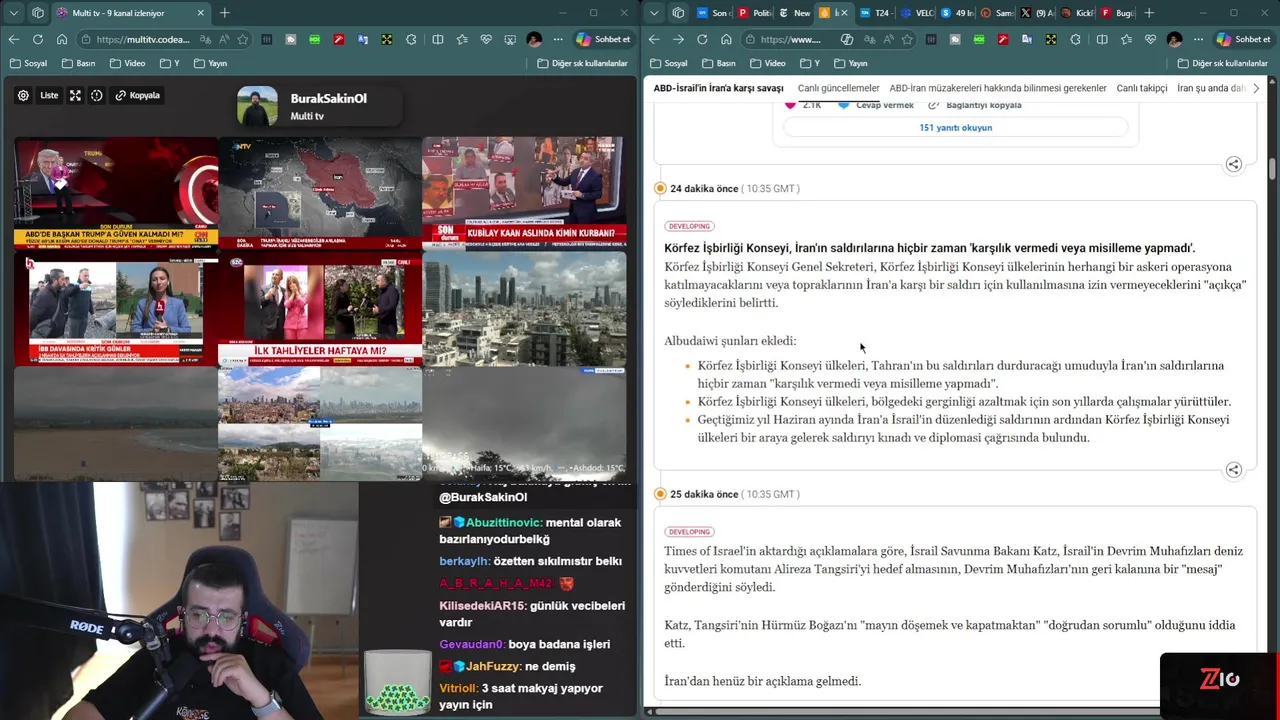Open a new tab in right window
Screen dimensions: 1280x720
pyautogui.click(x=1149, y=13)
